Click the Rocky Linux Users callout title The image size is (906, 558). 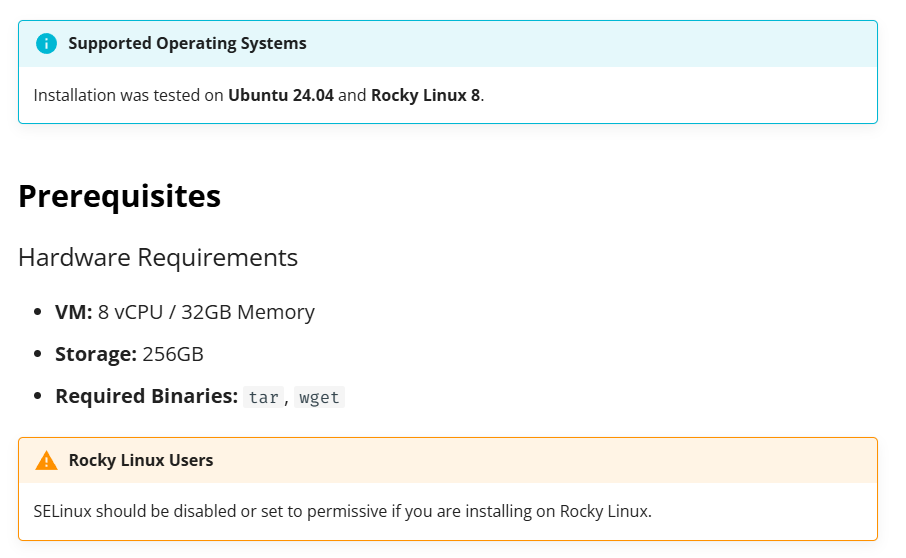pyautogui.click(x=140, y=461)
